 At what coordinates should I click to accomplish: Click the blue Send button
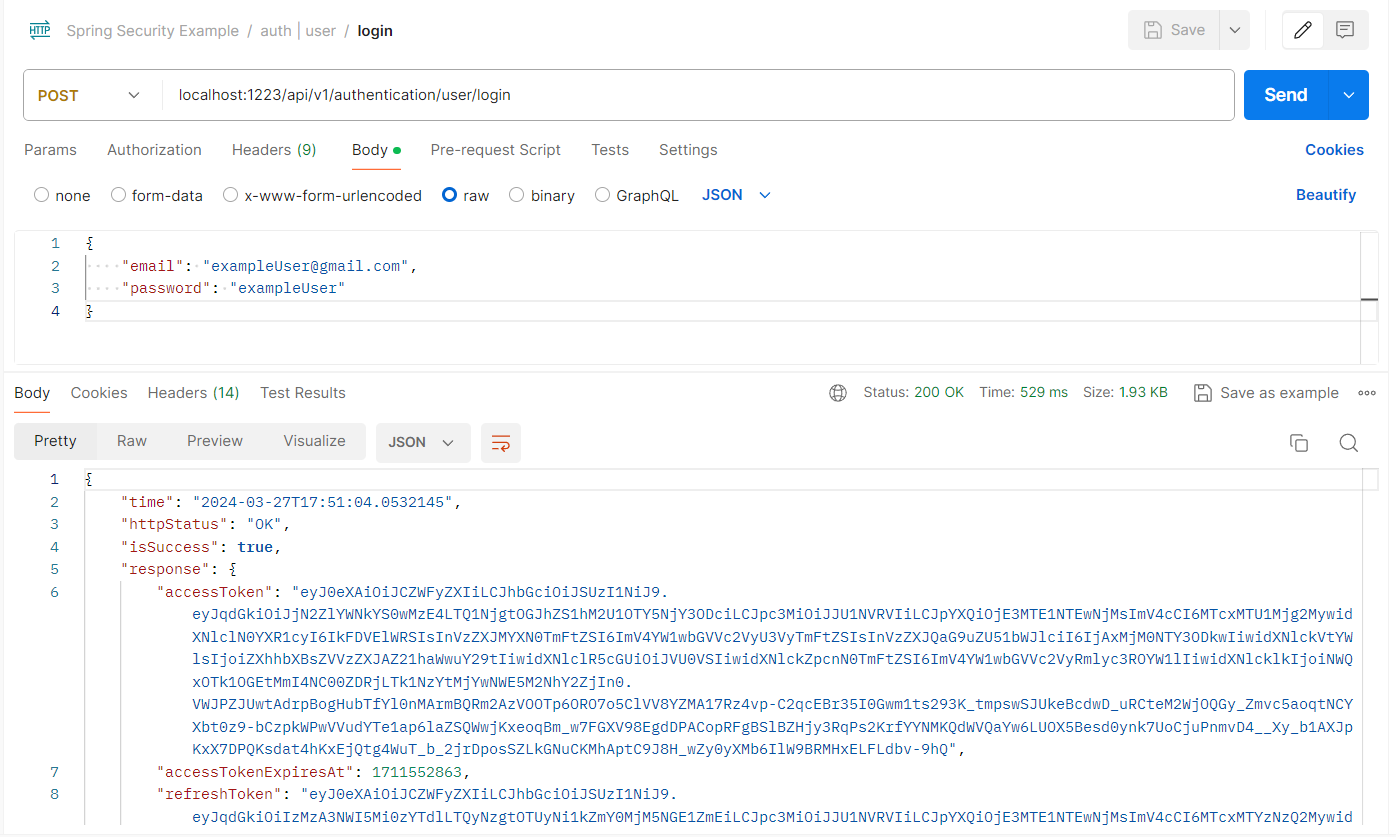point(1286,95)
